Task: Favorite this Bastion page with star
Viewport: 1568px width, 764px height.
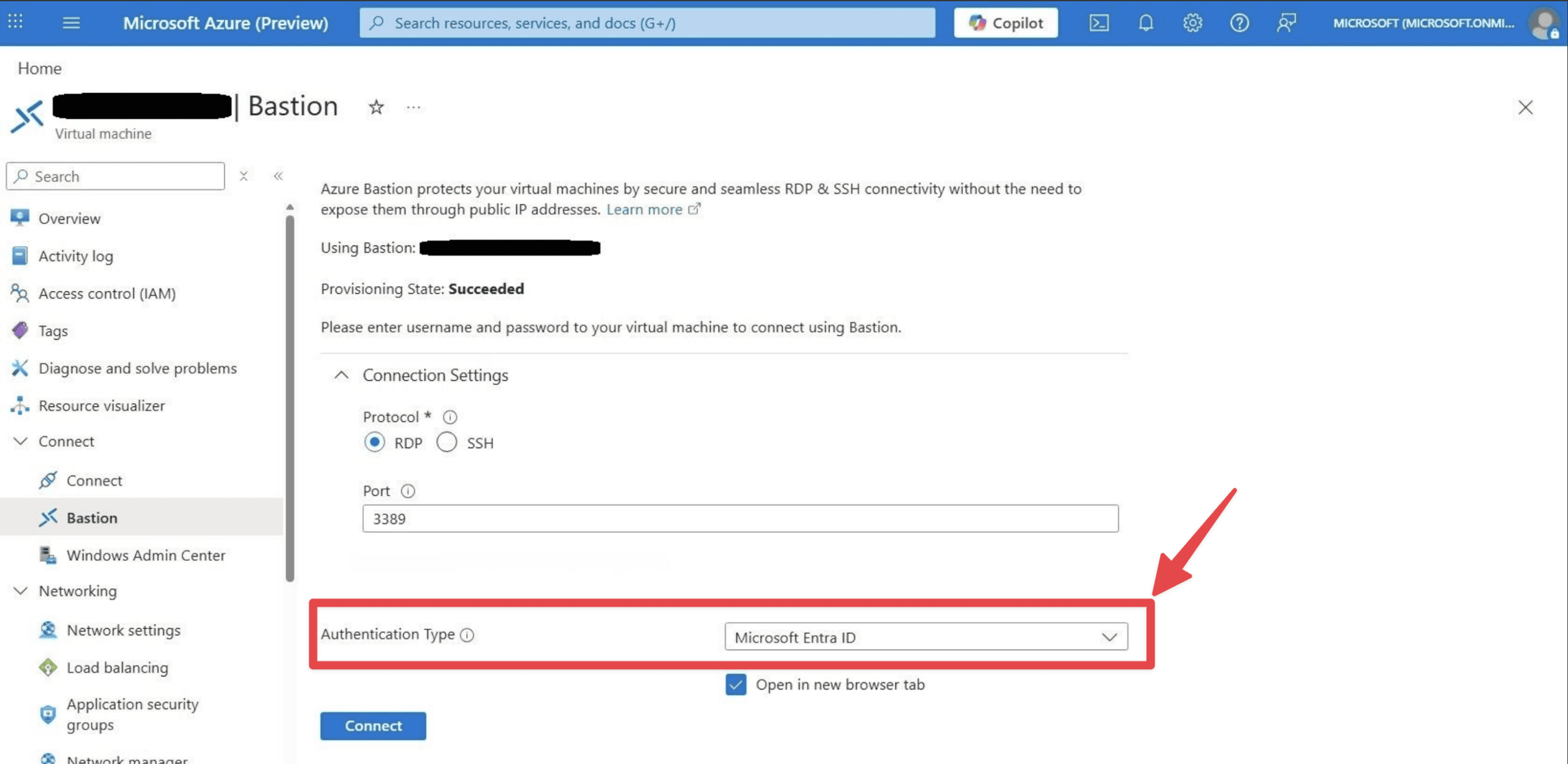Action: [x=376, y=108]
